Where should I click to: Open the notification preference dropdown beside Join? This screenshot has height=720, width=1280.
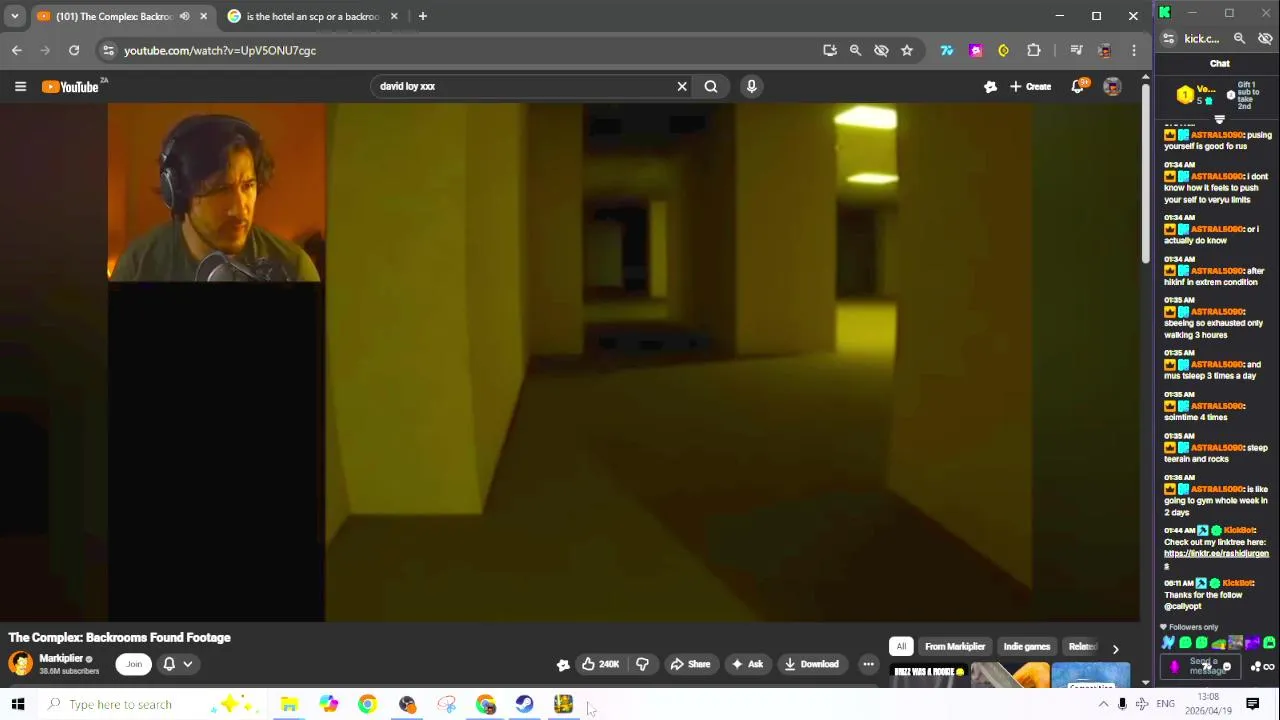[x=177, y=664]
